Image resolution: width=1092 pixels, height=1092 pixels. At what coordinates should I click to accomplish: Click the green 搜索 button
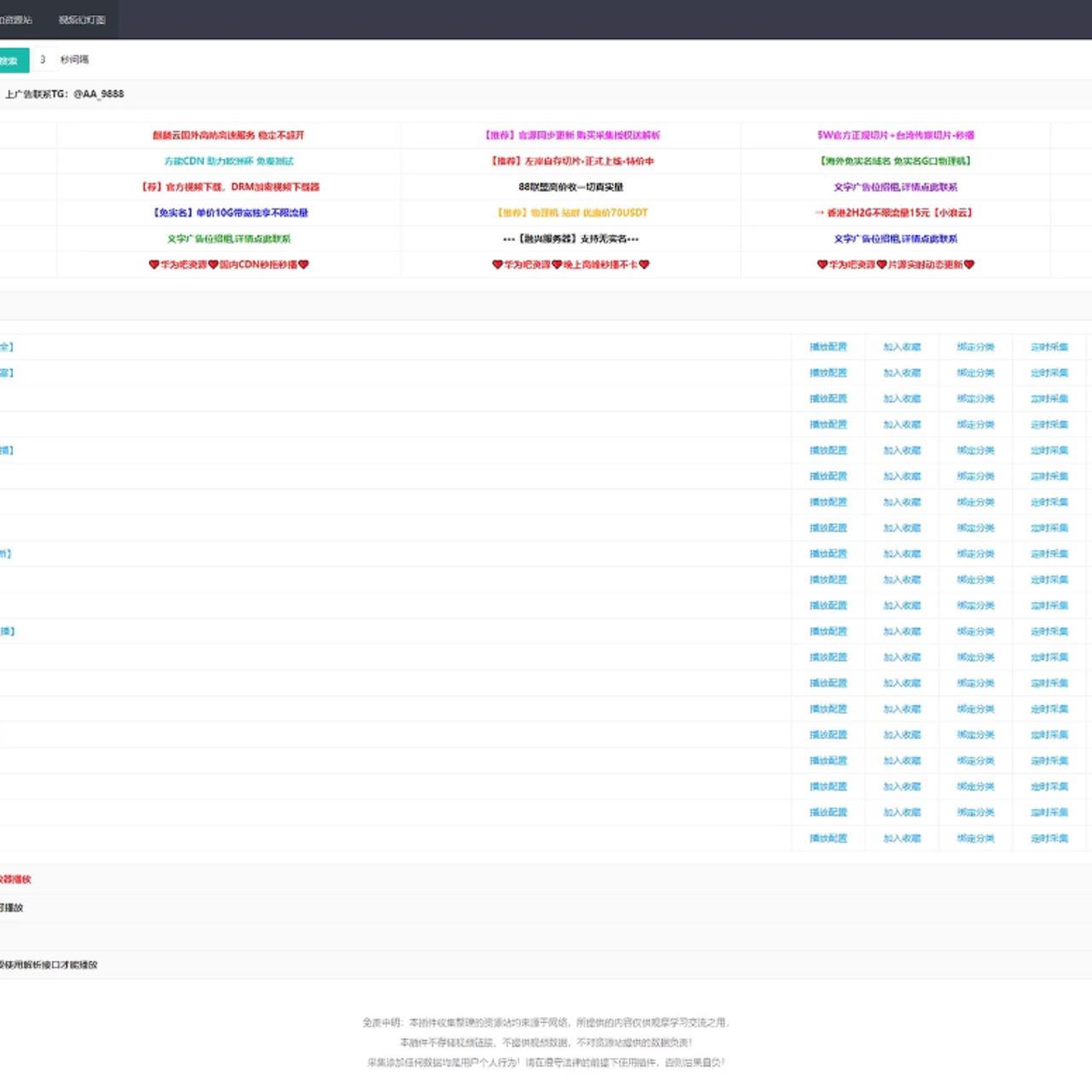pos(12,60)
